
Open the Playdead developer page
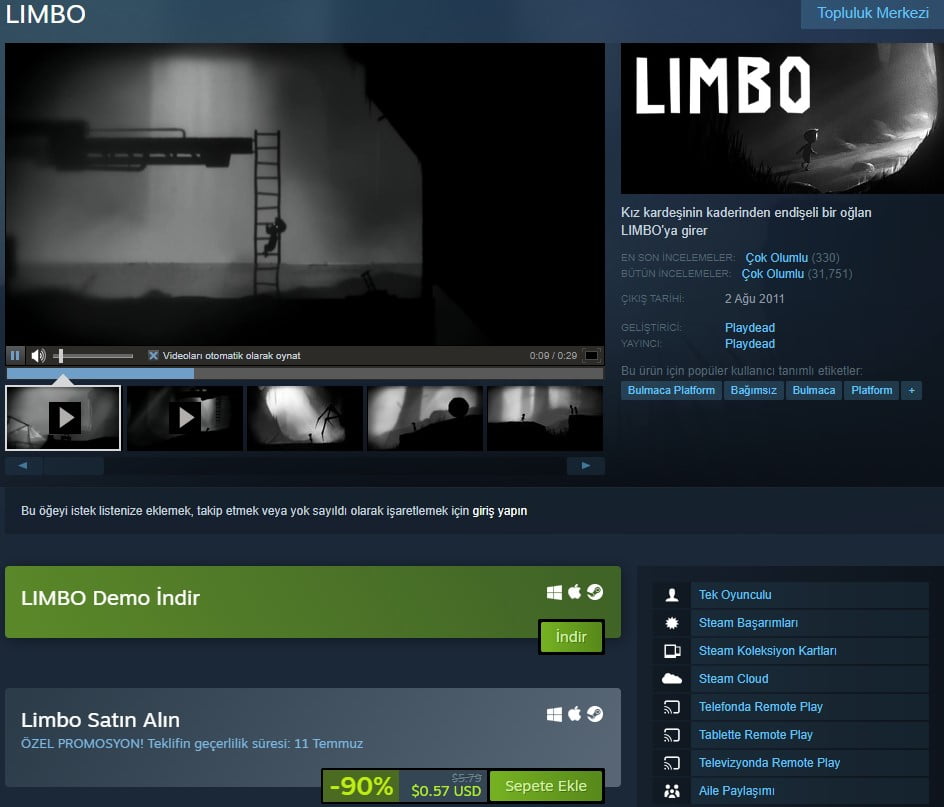point(750,327)
